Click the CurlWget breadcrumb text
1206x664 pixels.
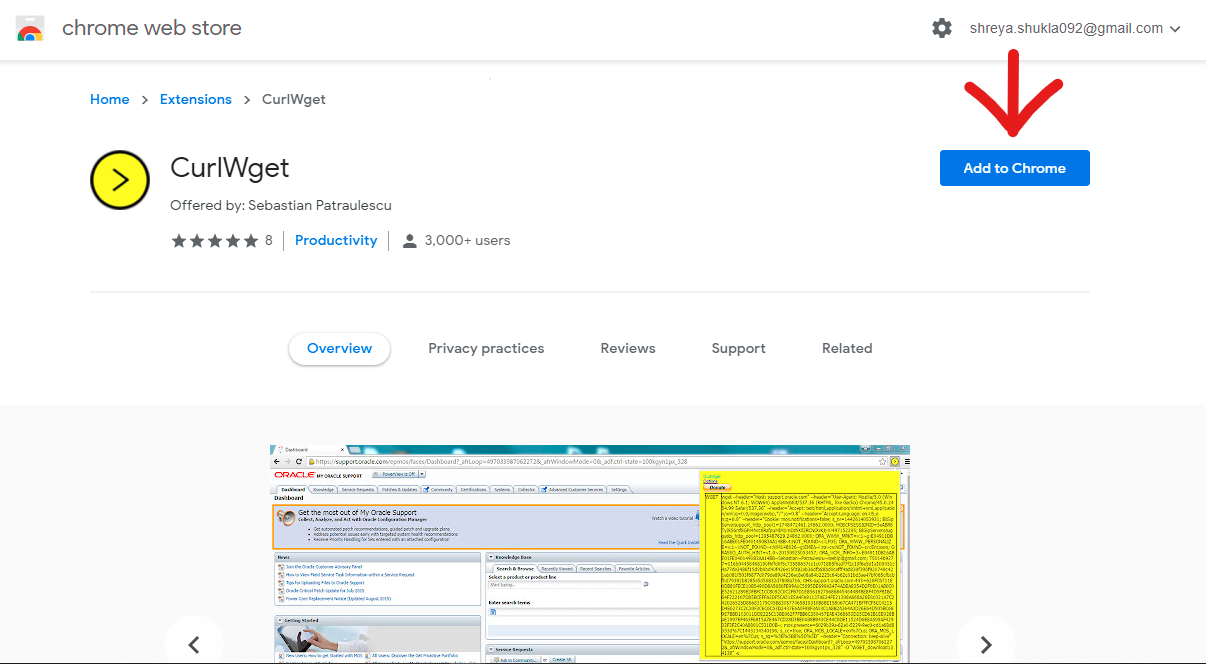click(x=294, y=99)
